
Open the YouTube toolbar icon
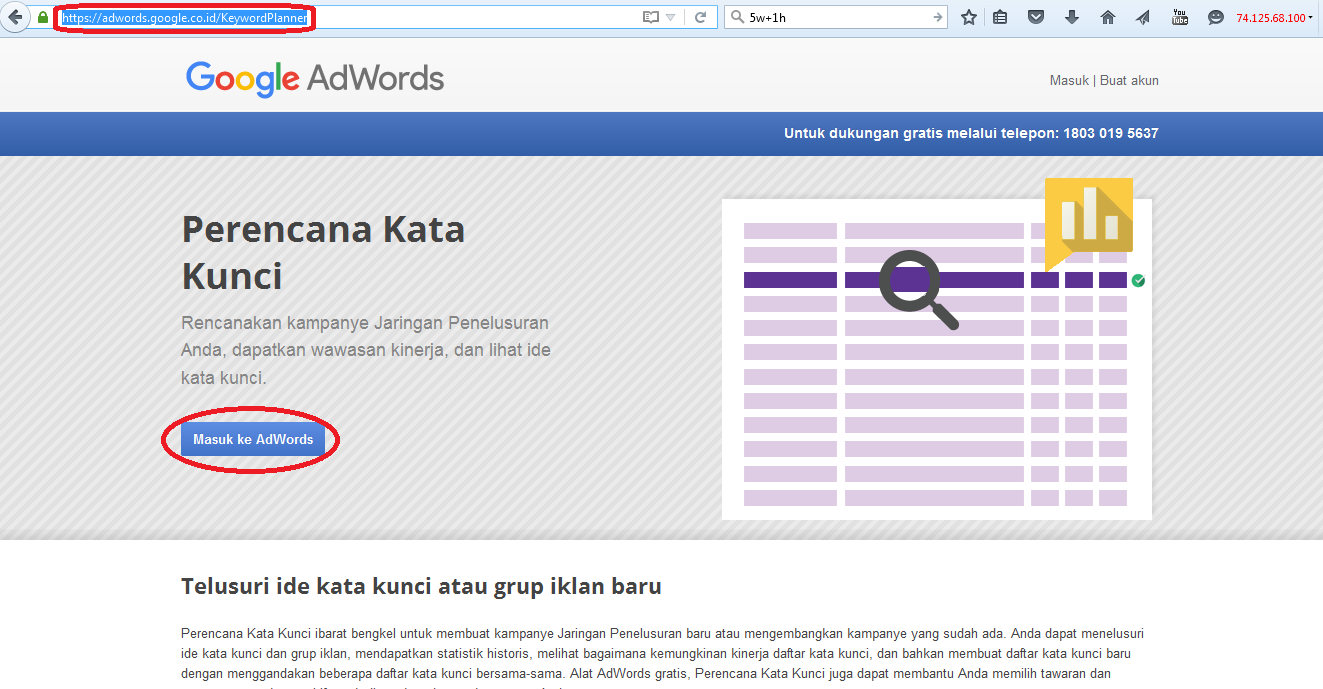pyautogui.click(x=1180, y=17)
